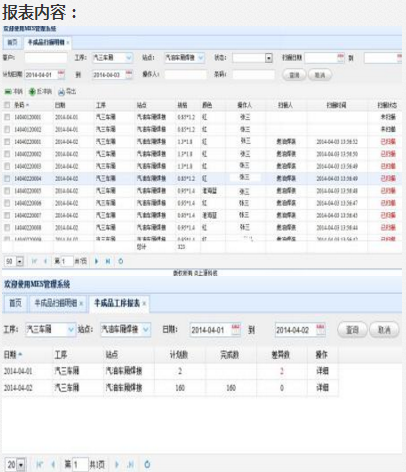Viewport: 406px width, 472px height.
Task: Click the query button in lower report filter
Action: point(352,330)
